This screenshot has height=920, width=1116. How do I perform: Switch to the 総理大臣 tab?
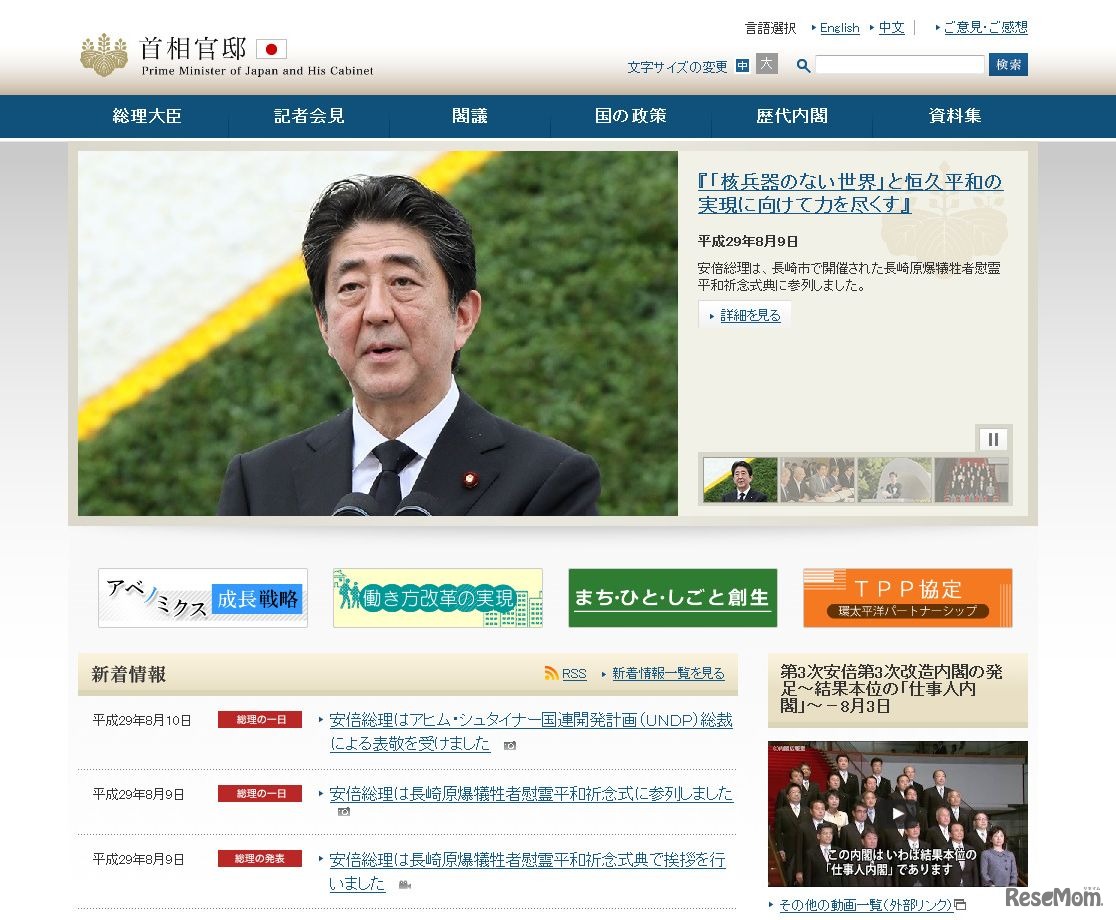(147, 116)
